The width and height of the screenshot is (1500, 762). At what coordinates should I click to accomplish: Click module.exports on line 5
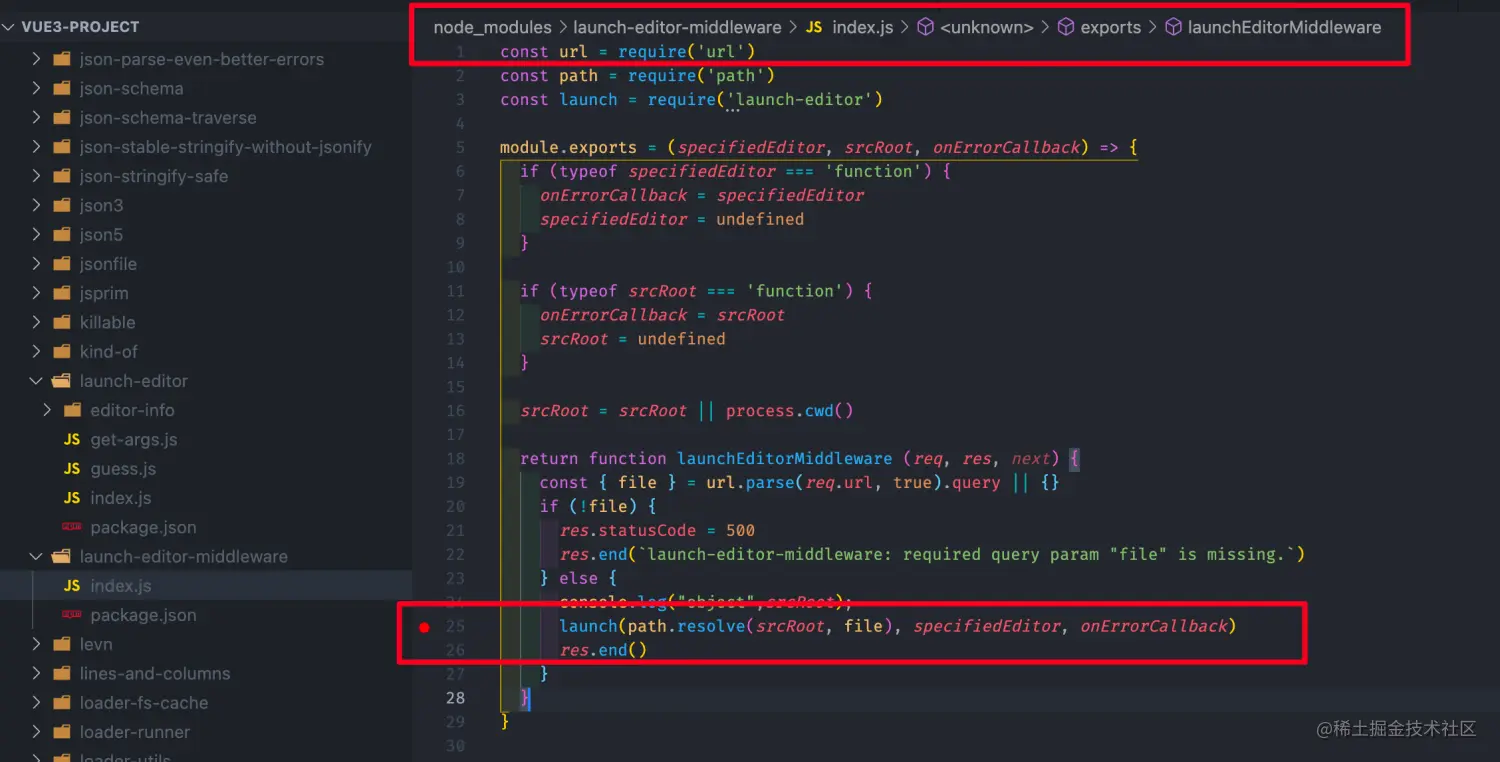pos(568,148)
